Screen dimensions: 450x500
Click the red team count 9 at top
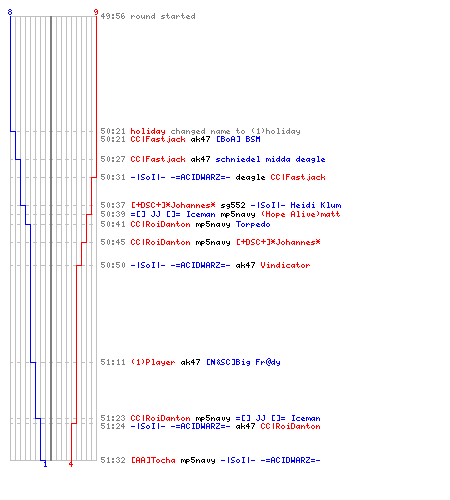[x=96, y=12]
